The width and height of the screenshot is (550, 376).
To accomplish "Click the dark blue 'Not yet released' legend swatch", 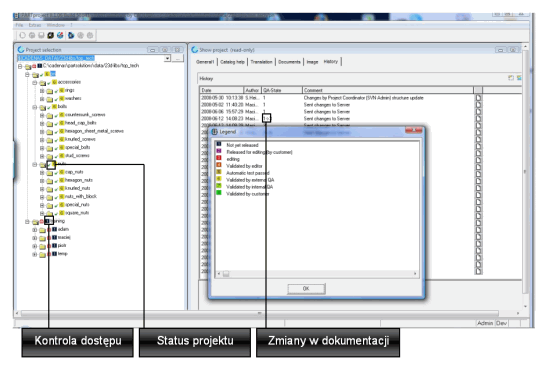I will pyautogui.click(x=219, y=144).
